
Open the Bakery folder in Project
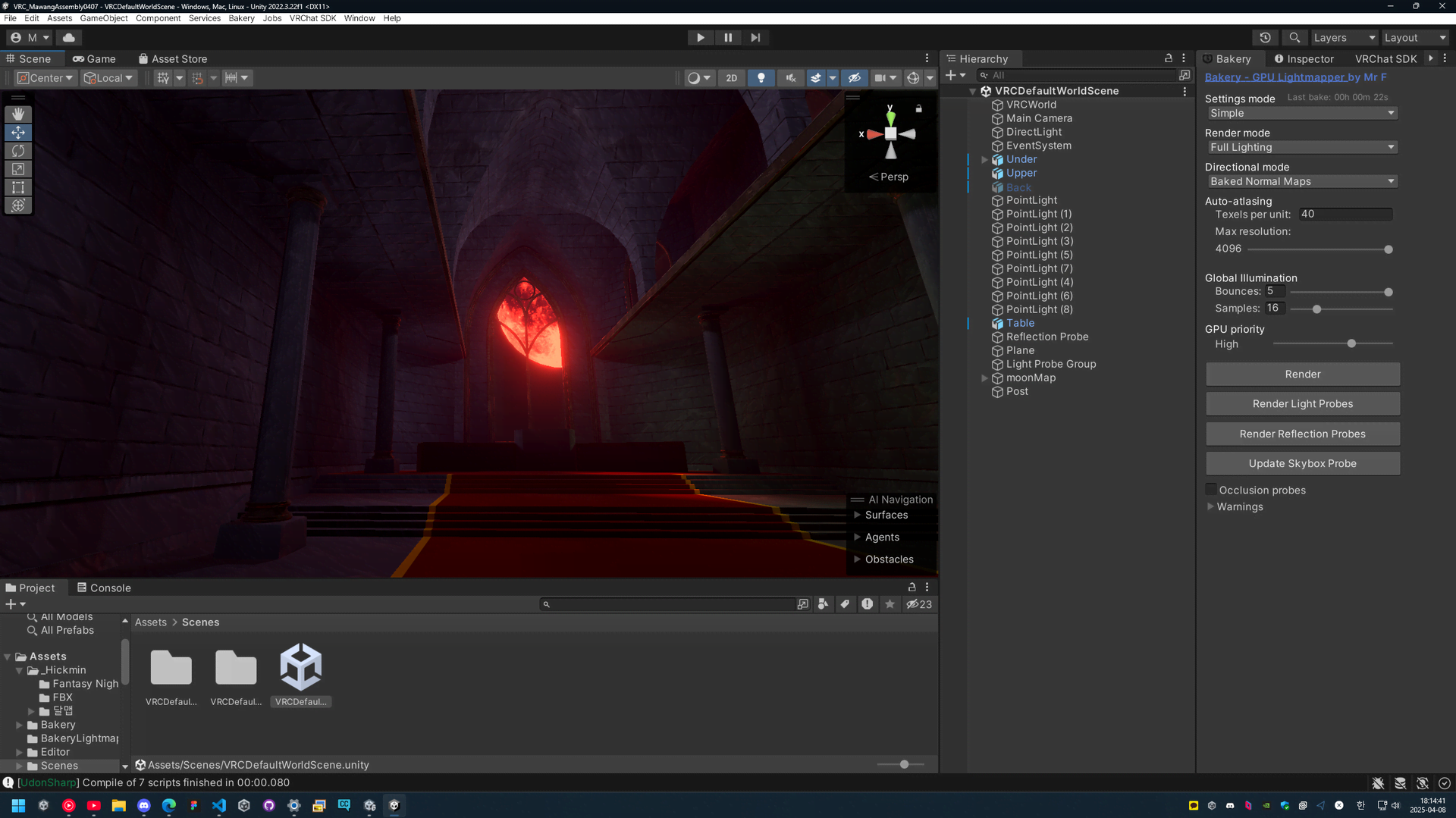[58, 725]
